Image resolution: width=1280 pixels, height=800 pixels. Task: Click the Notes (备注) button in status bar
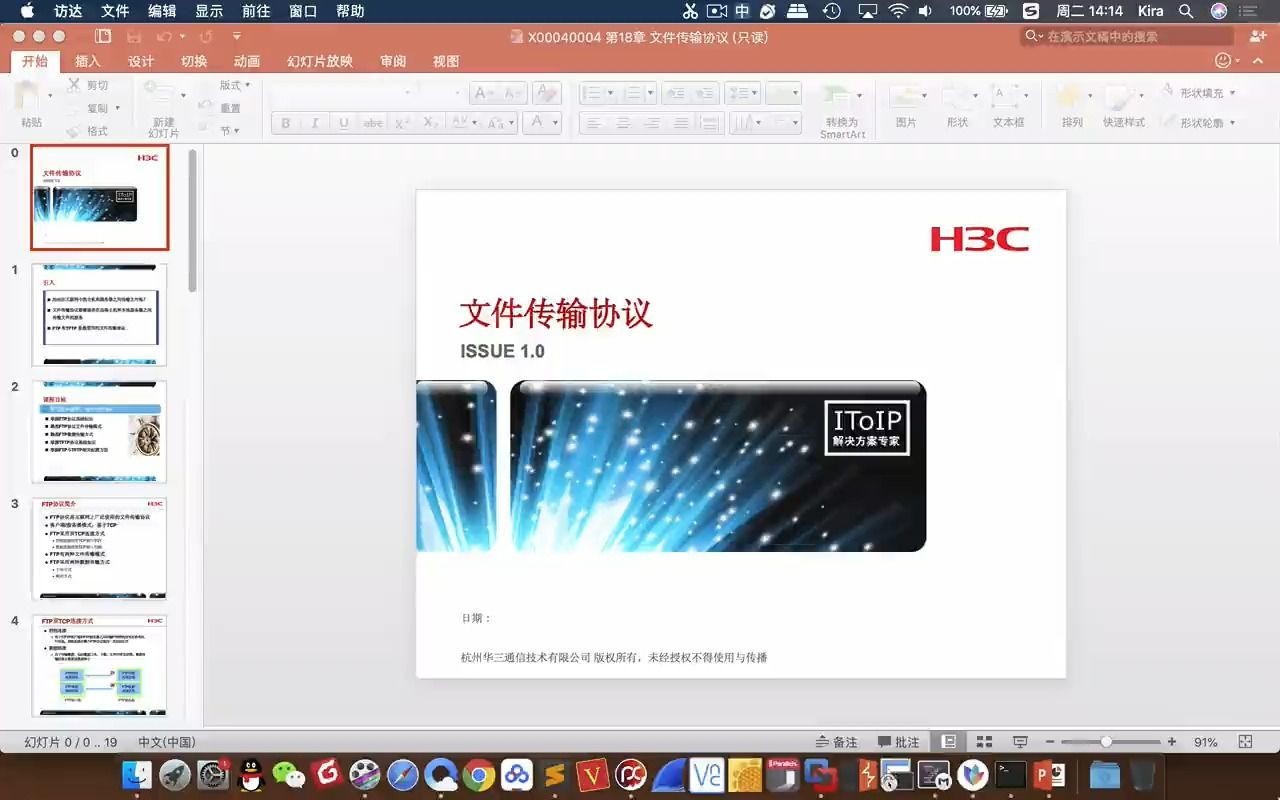[x=837, y=742]
